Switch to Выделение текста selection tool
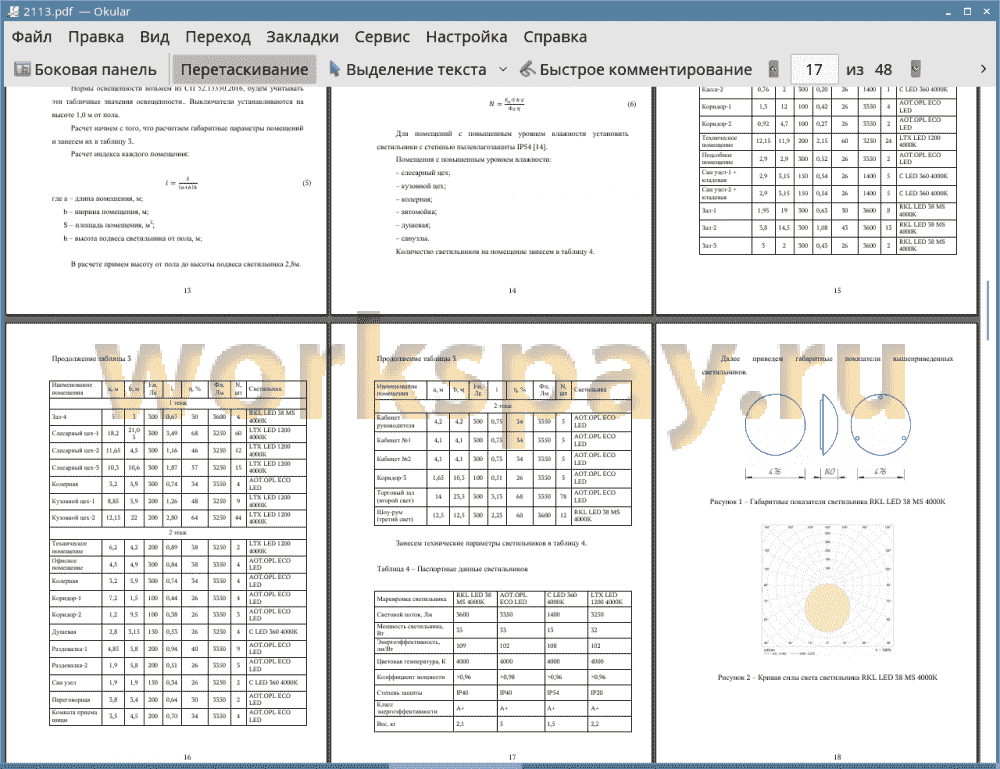The height and width of the screenshot is (769, 1000). click(408, 69)
